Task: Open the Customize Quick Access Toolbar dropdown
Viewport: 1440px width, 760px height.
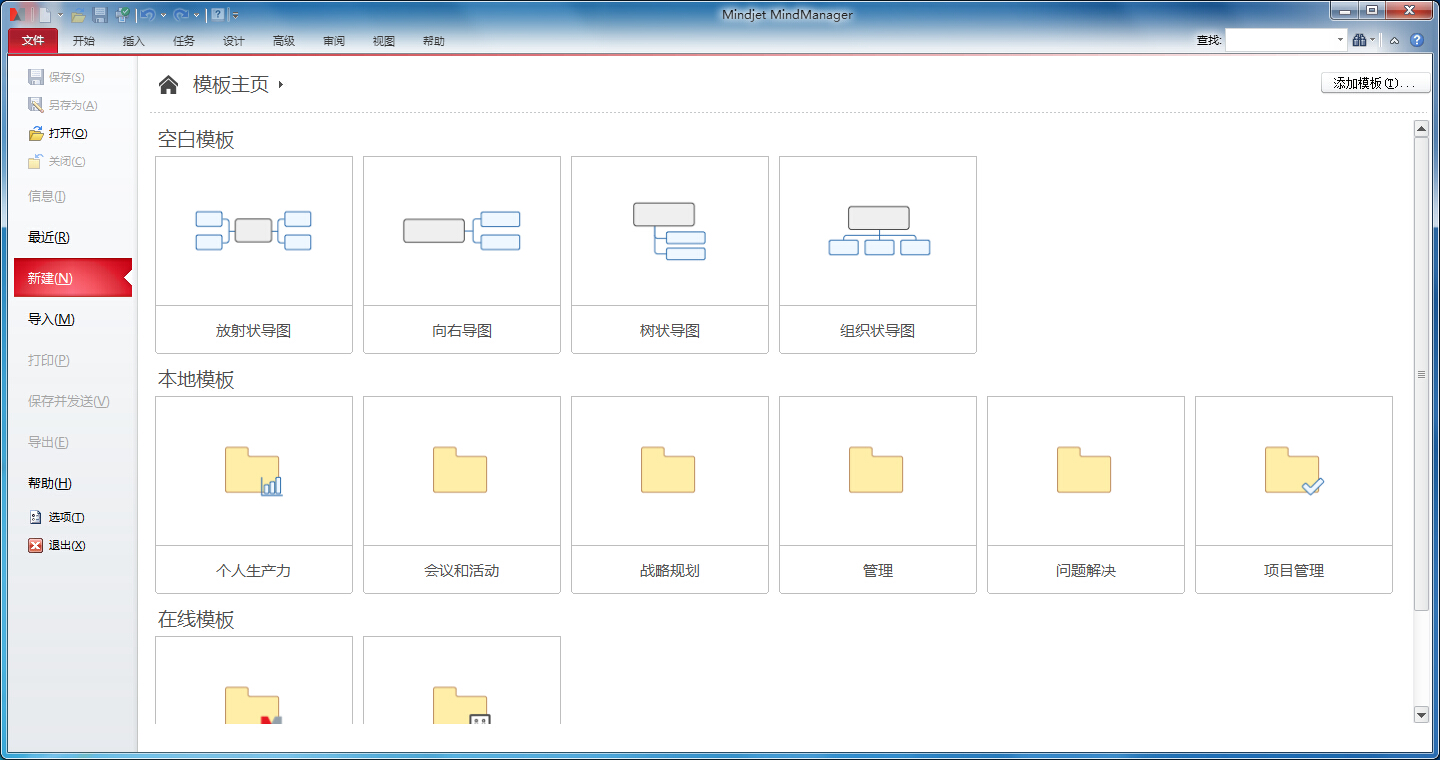Action: (235, 14)
